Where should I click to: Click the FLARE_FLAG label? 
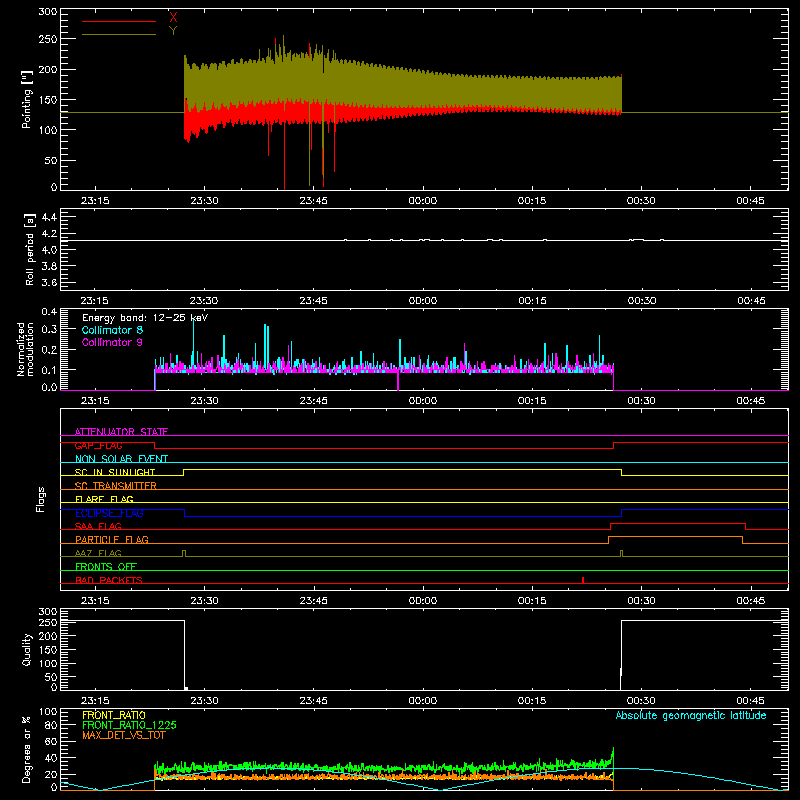click(x=104, y=499)
